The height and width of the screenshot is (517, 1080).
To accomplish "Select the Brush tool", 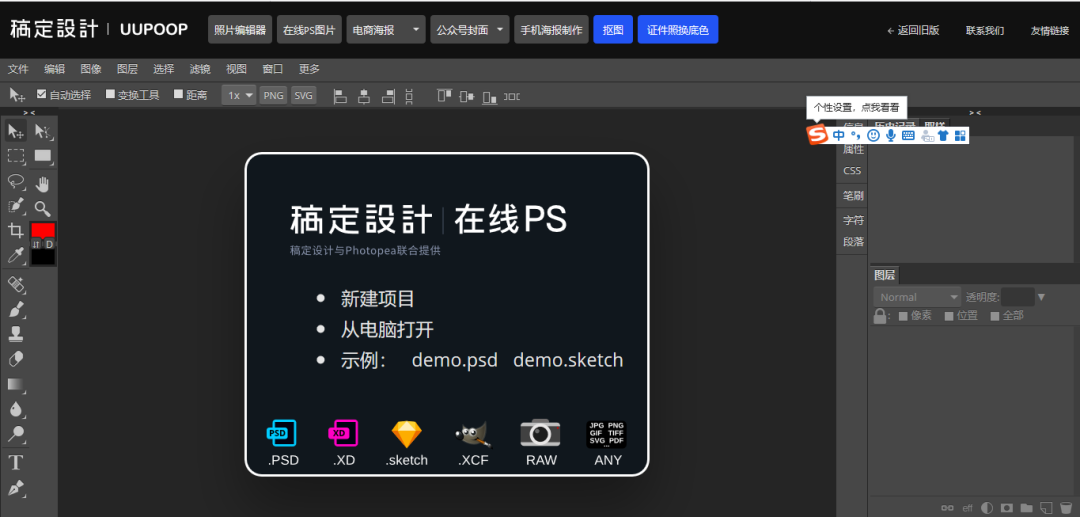I will tap(16, 309).
